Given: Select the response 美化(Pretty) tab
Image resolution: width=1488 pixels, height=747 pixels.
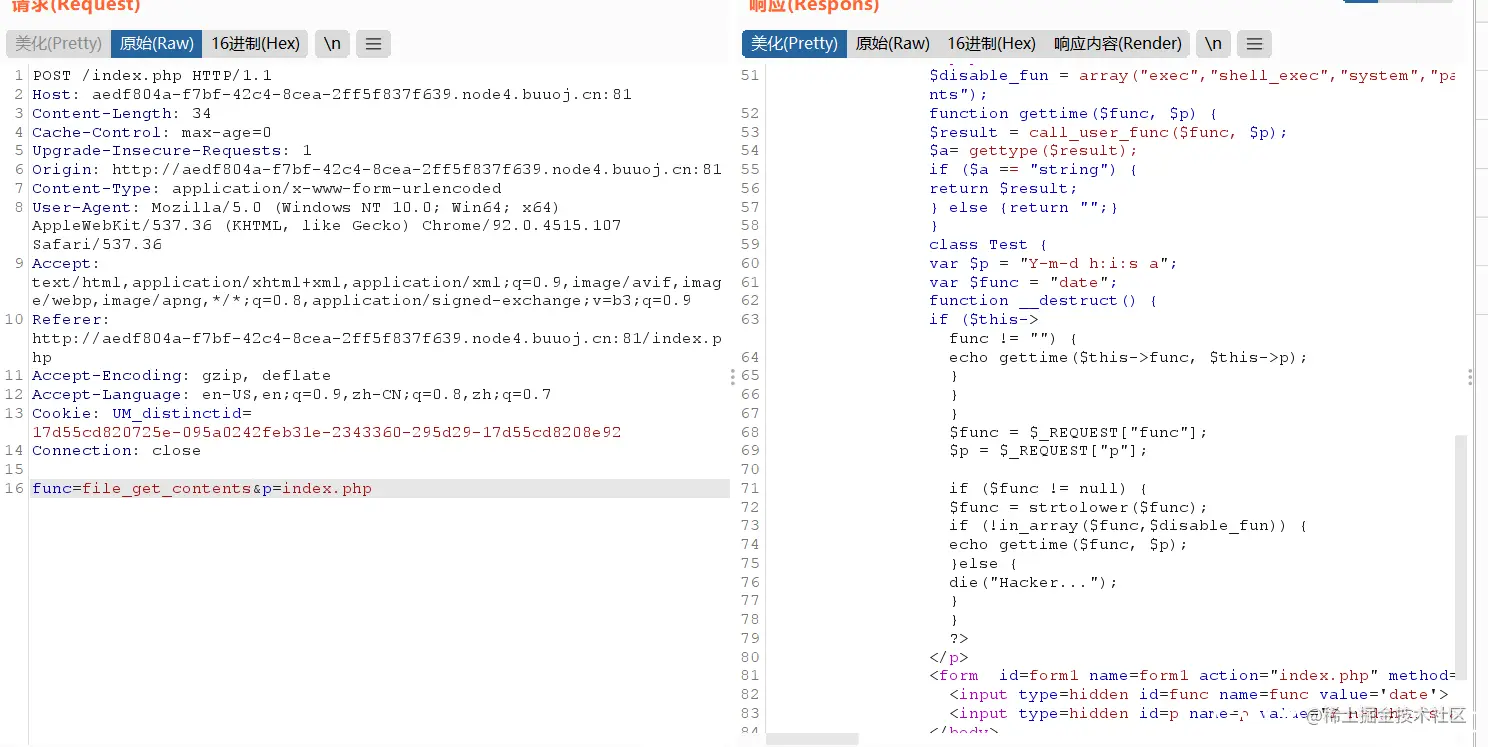Looking at the screenshot, I should pyautogui.click(x=794, y=43).
